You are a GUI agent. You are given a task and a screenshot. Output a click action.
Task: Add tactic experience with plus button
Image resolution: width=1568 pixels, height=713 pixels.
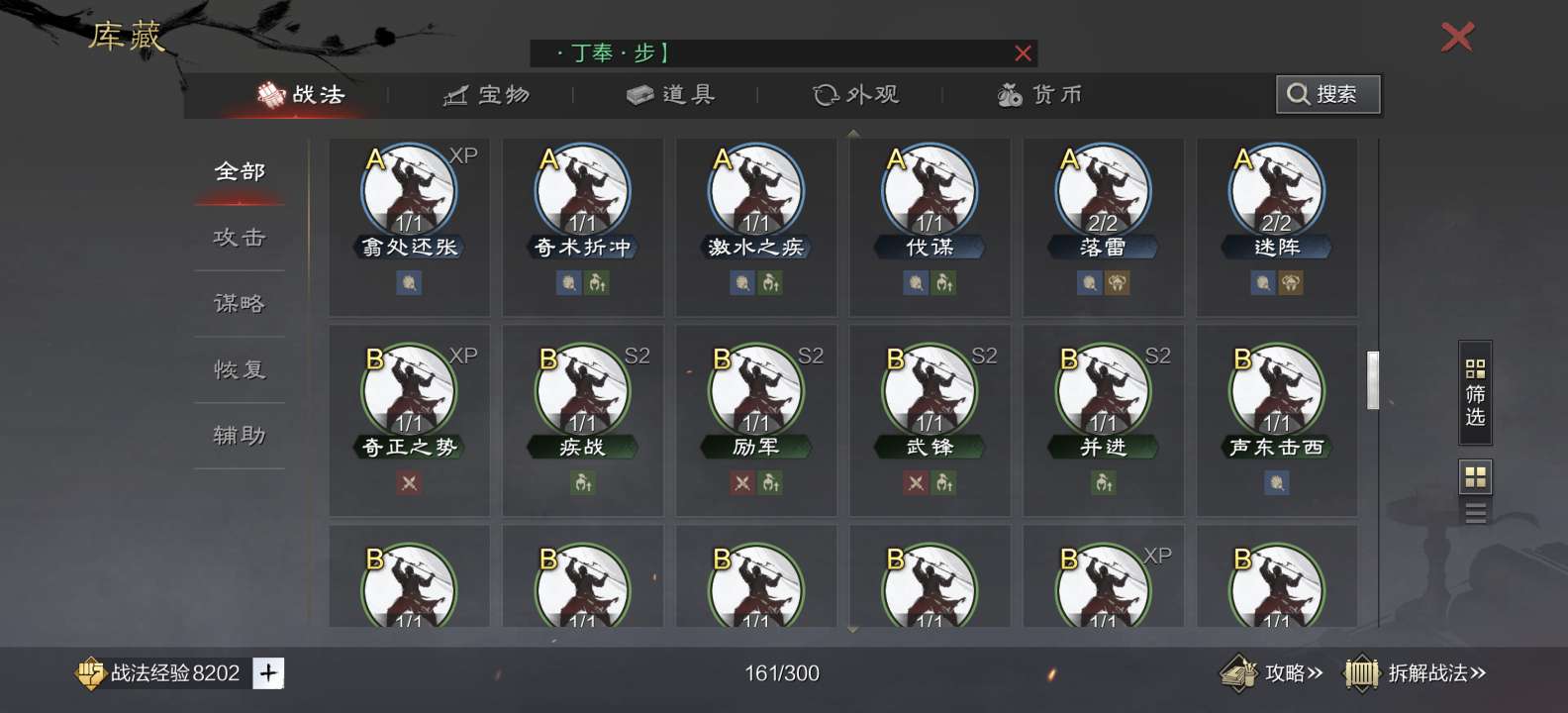point(268,673)
